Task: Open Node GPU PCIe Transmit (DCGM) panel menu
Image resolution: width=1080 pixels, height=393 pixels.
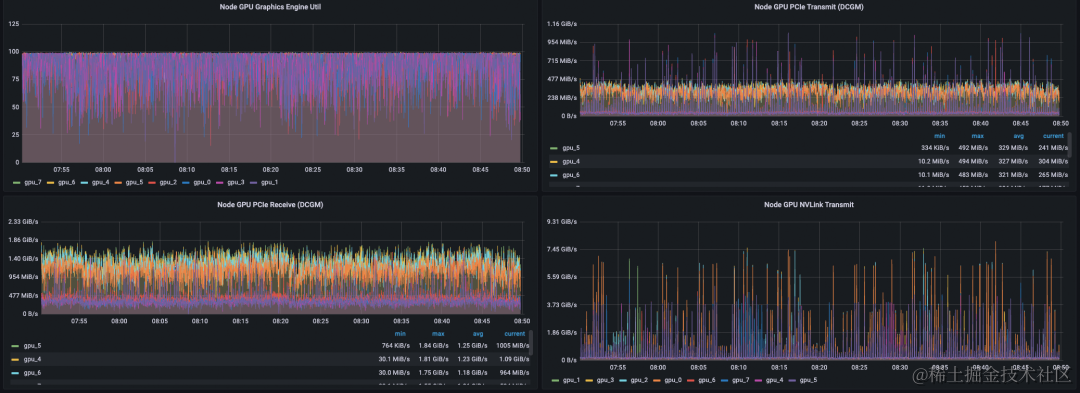Action: tap(810, 7)
